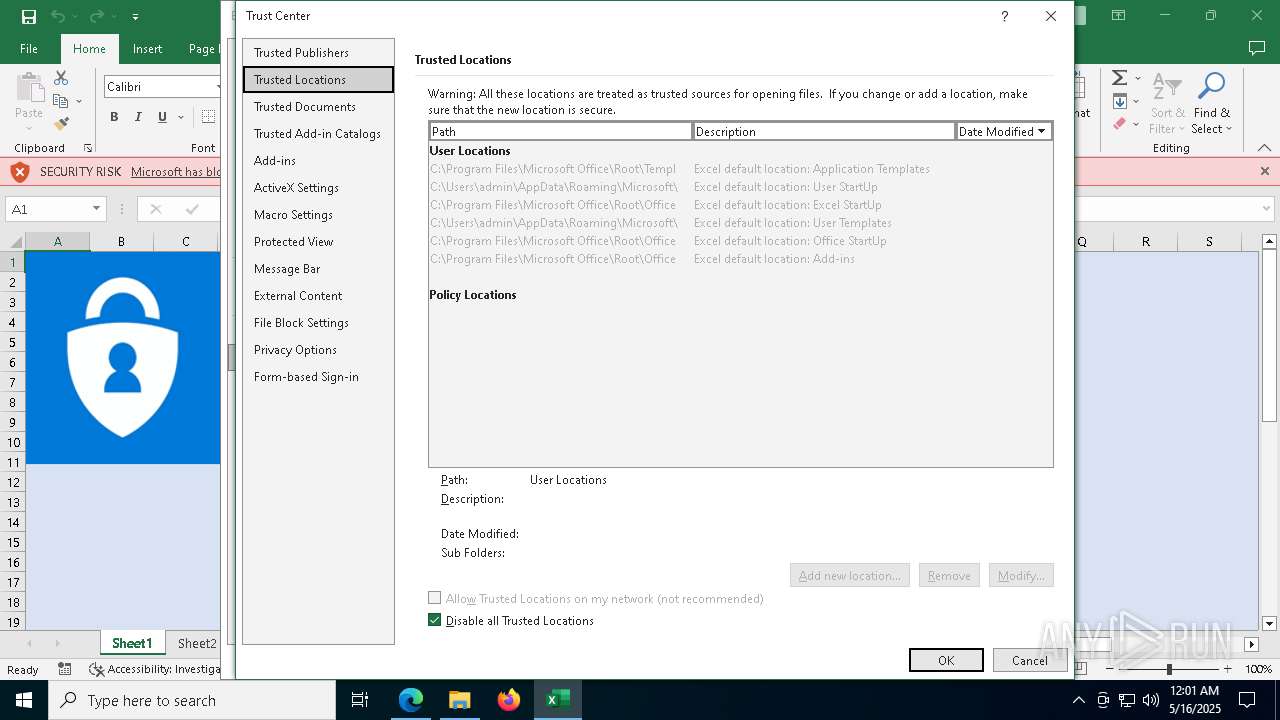The image size is (1280, 720).
Task: Click the zoom slider handle in status bar
Action: [1169, 669]
